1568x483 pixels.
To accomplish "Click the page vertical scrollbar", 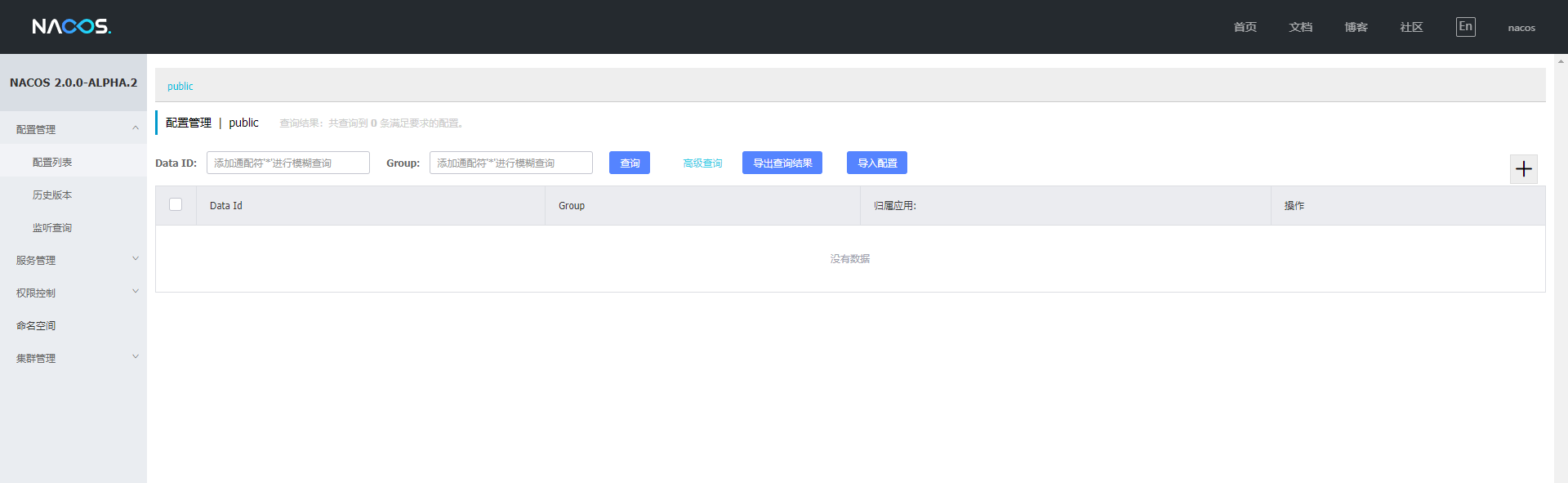I will coord(1561,268).
